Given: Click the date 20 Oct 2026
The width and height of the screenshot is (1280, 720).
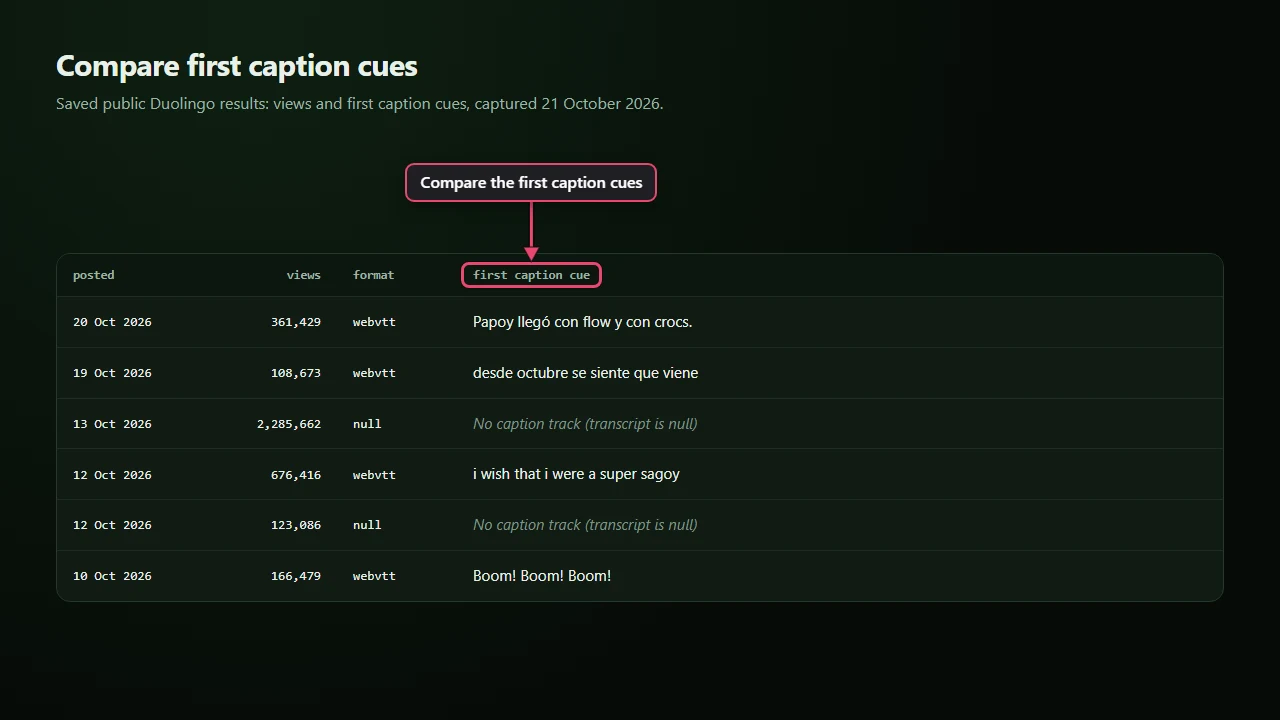Looking at the screenshot, I should [112, 322].
